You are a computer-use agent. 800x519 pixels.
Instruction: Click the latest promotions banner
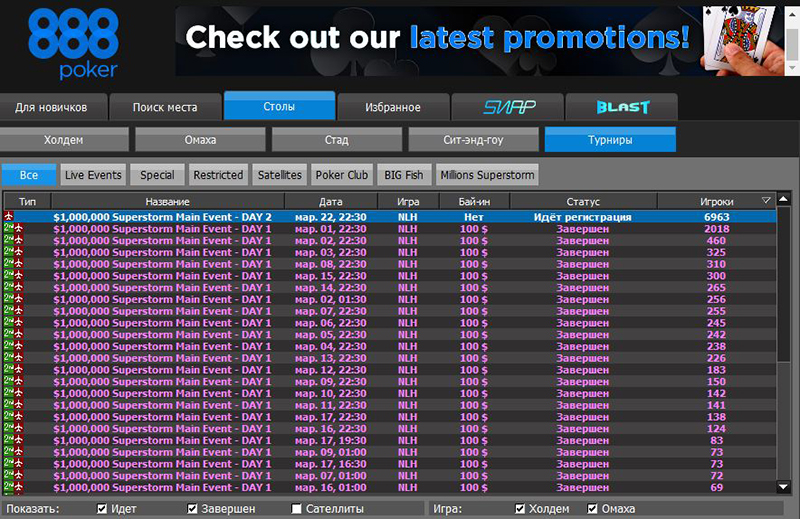point(437,39)
